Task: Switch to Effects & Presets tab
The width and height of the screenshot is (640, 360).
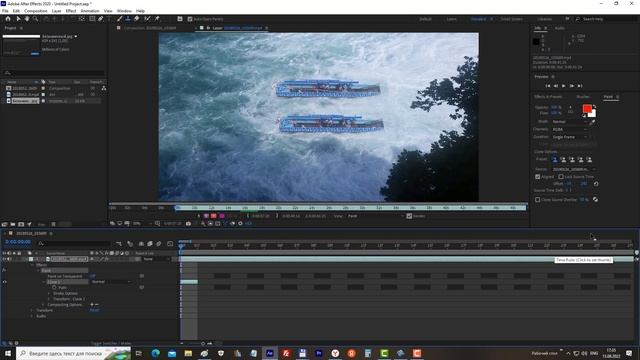Action: (x=548, y=97)
